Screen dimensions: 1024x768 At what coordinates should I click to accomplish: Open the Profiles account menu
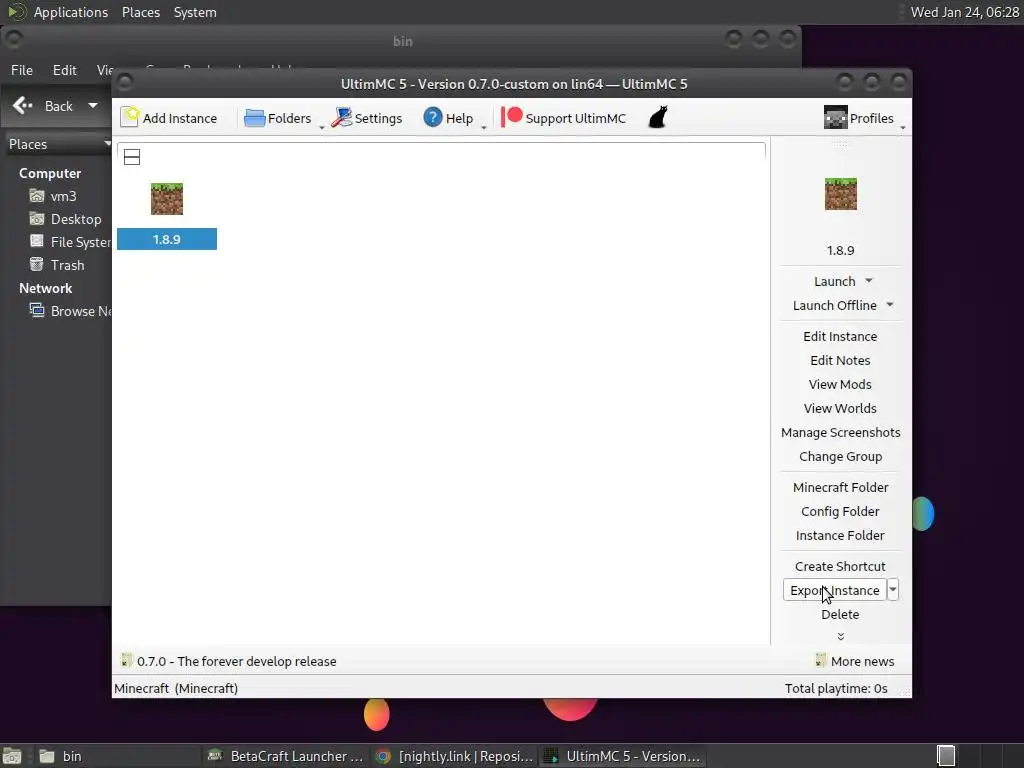[858, 118]
